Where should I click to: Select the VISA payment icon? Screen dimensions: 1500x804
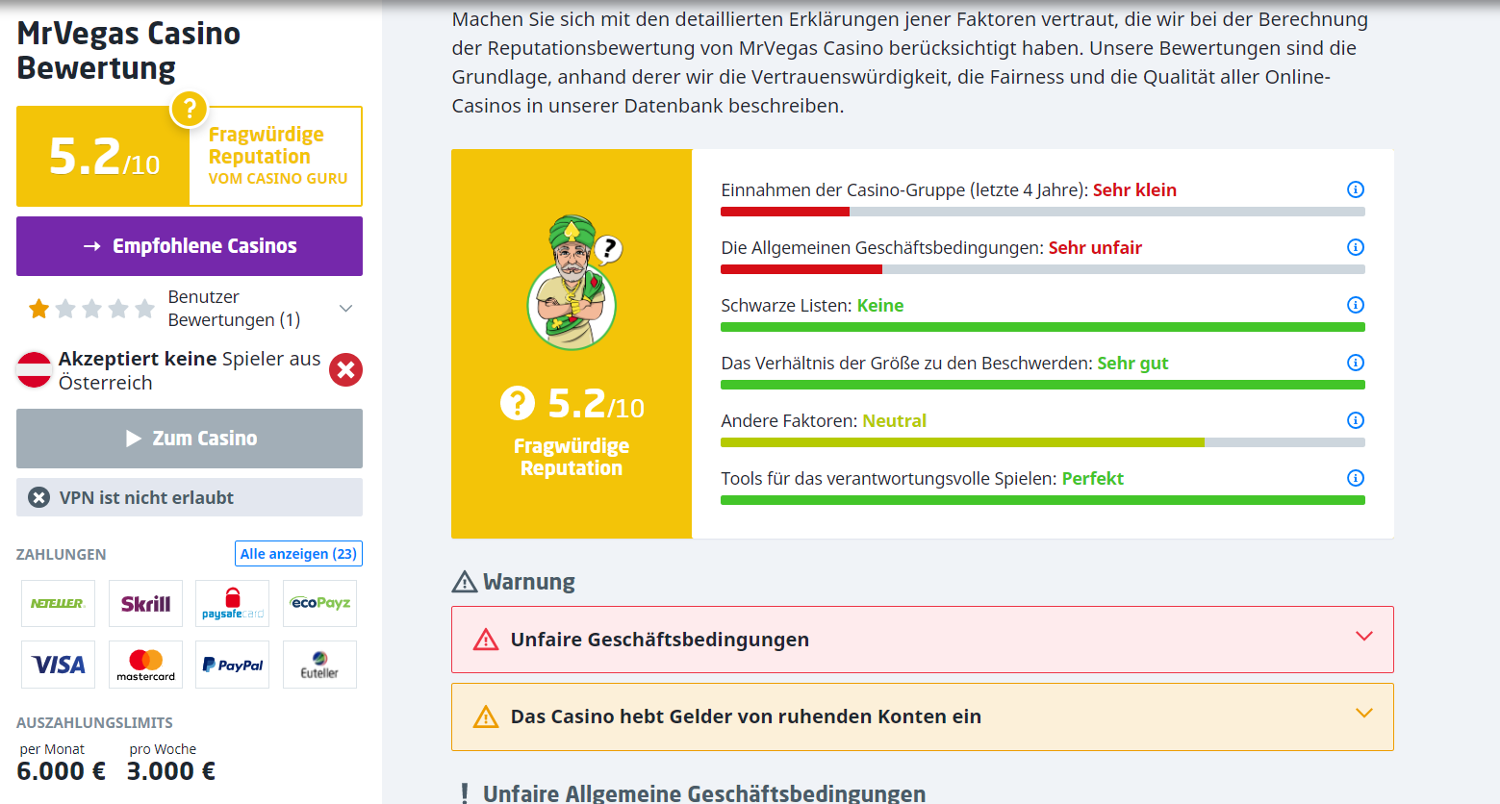pos(57,664)
